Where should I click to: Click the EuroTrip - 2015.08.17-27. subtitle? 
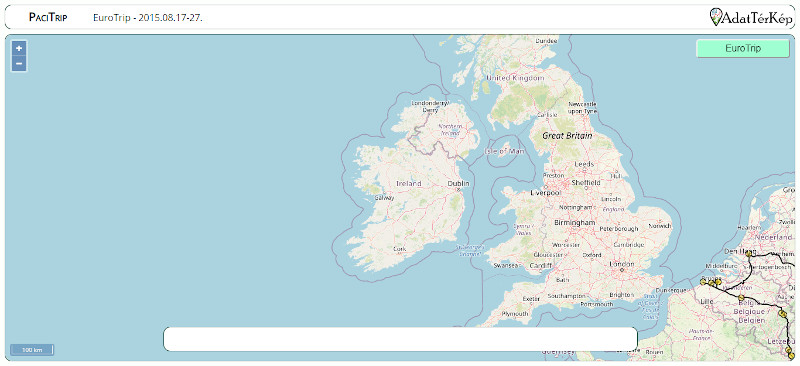pos(148,18)
